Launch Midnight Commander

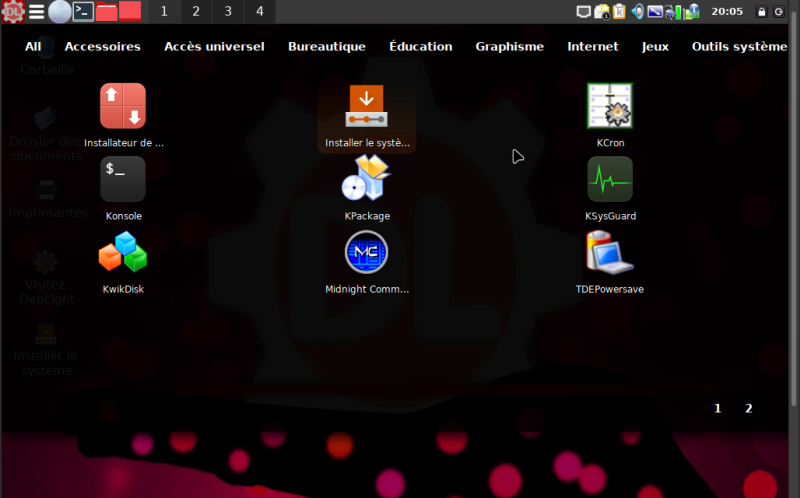point(367,253)
